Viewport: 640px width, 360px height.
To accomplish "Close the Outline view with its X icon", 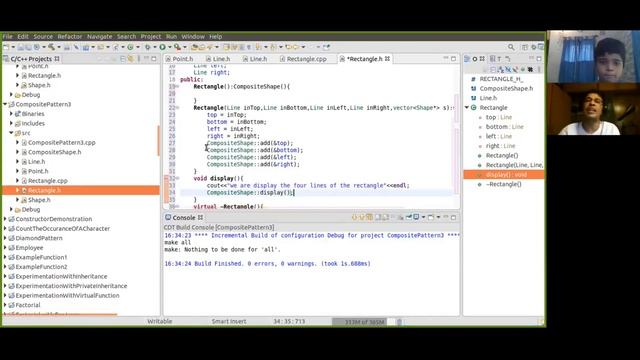I will pos(482,59).
